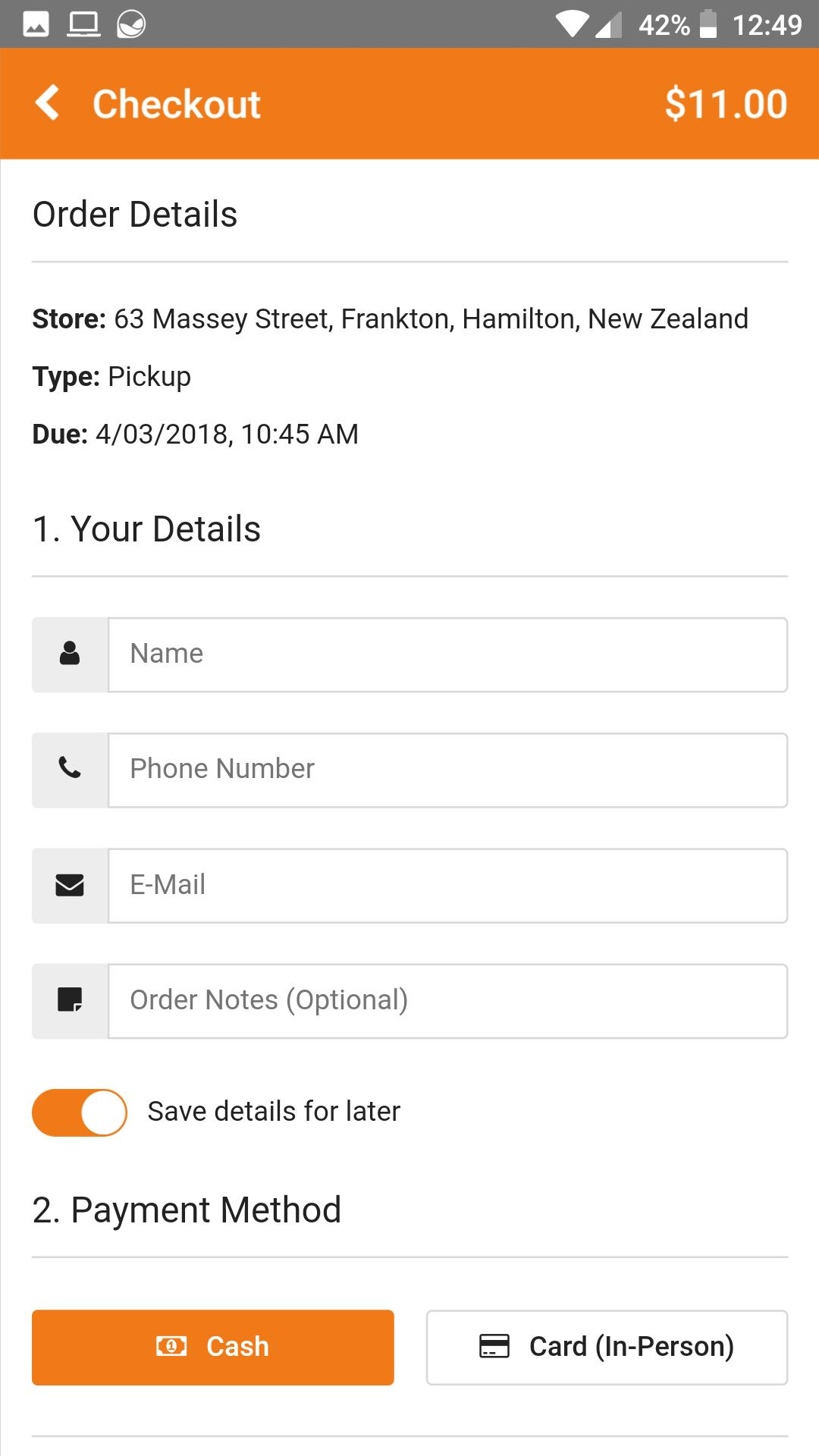Image resolution: width=819 pixels, height=1456 pixels.
Task: Click the person icon beside Name
Action: (x=70, y=653)
